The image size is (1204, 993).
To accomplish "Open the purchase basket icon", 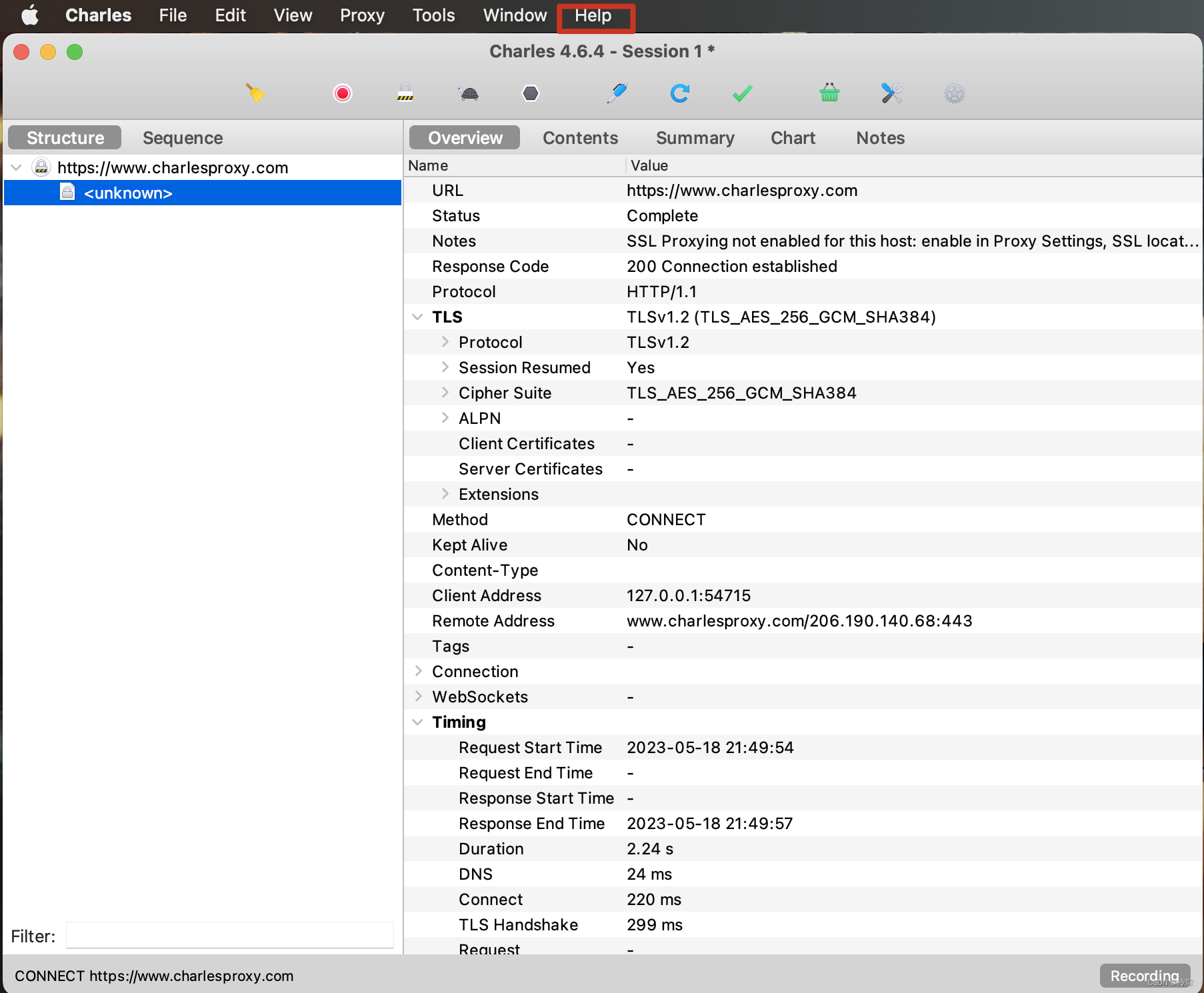I will coord(829,93).
